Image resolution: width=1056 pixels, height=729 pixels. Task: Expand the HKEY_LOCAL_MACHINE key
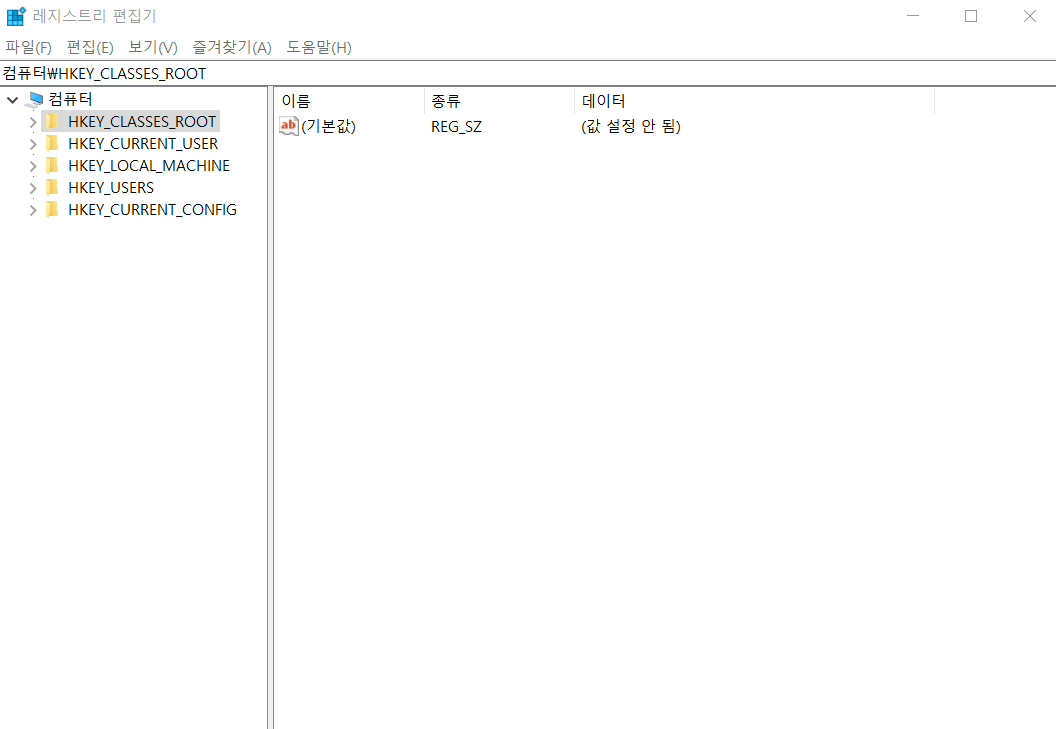33,166
